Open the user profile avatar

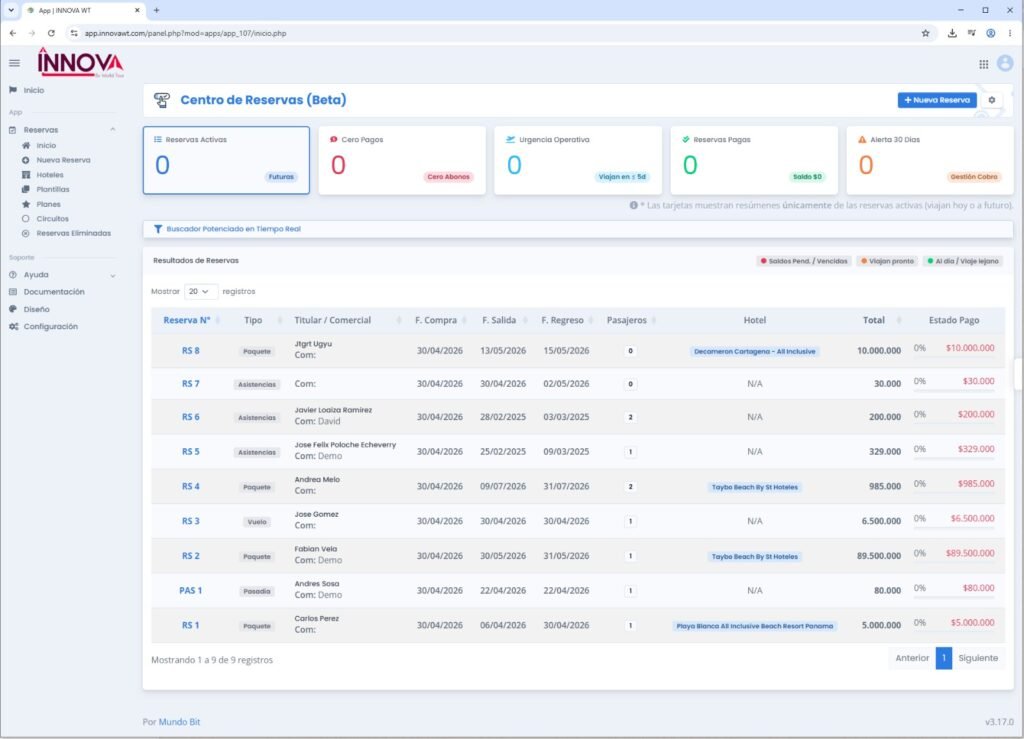click(1005, 63)
